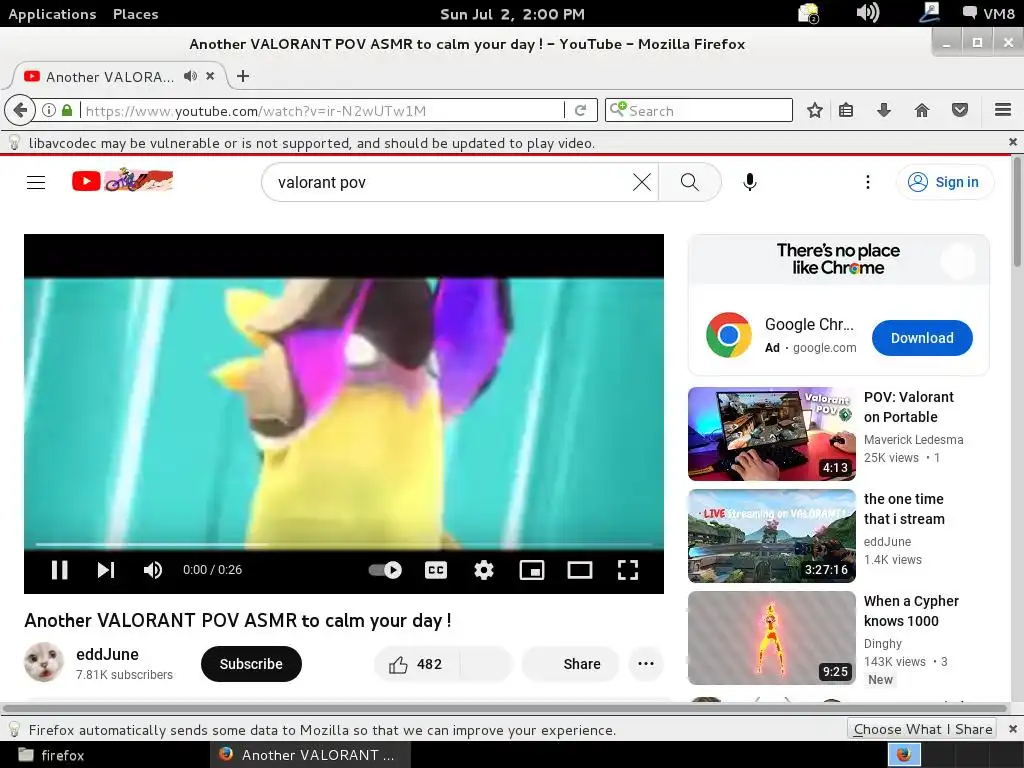1024x768 pixels.
Task: Search with voice microphone
Action: pyautogui.click(x=750, y=182)
